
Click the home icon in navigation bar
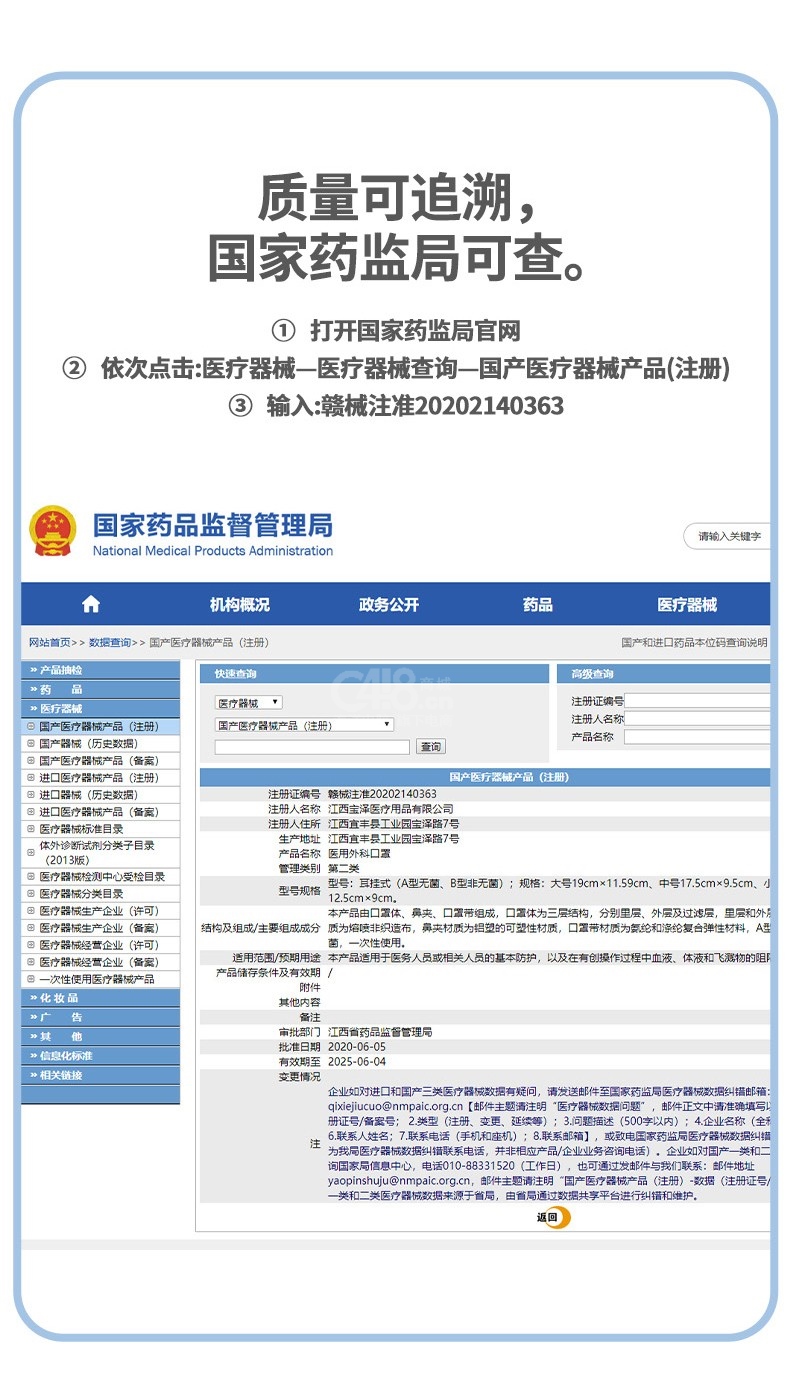pyautogui.click(x=91, y=604)
